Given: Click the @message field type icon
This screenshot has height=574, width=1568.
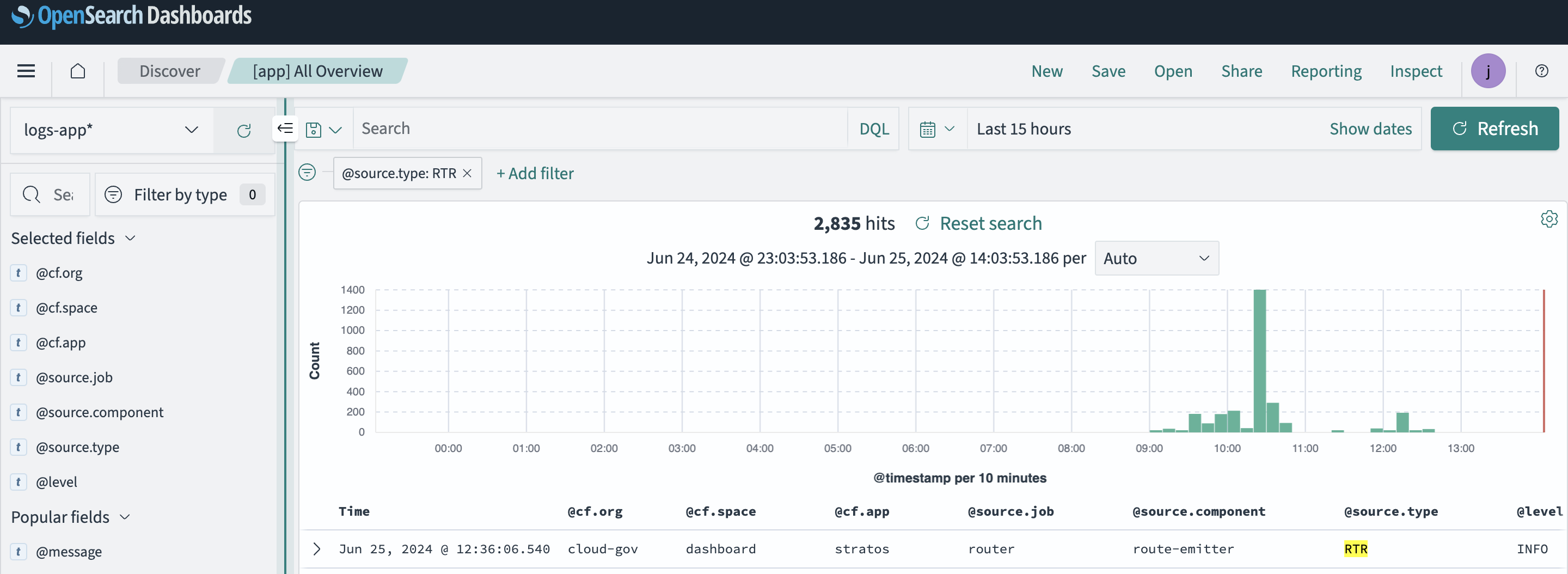Looking at the screenshot, I should tap(19, 552).
